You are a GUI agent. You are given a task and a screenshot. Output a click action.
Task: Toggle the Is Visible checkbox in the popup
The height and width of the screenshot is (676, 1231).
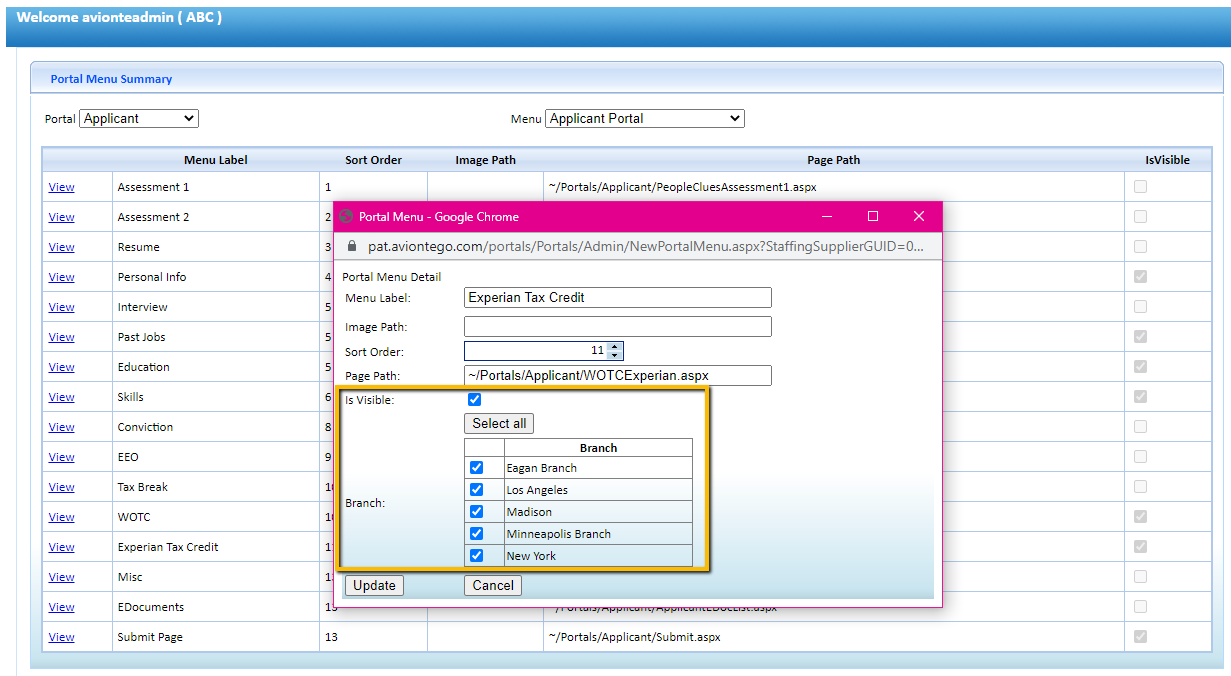tap(475, 400)
